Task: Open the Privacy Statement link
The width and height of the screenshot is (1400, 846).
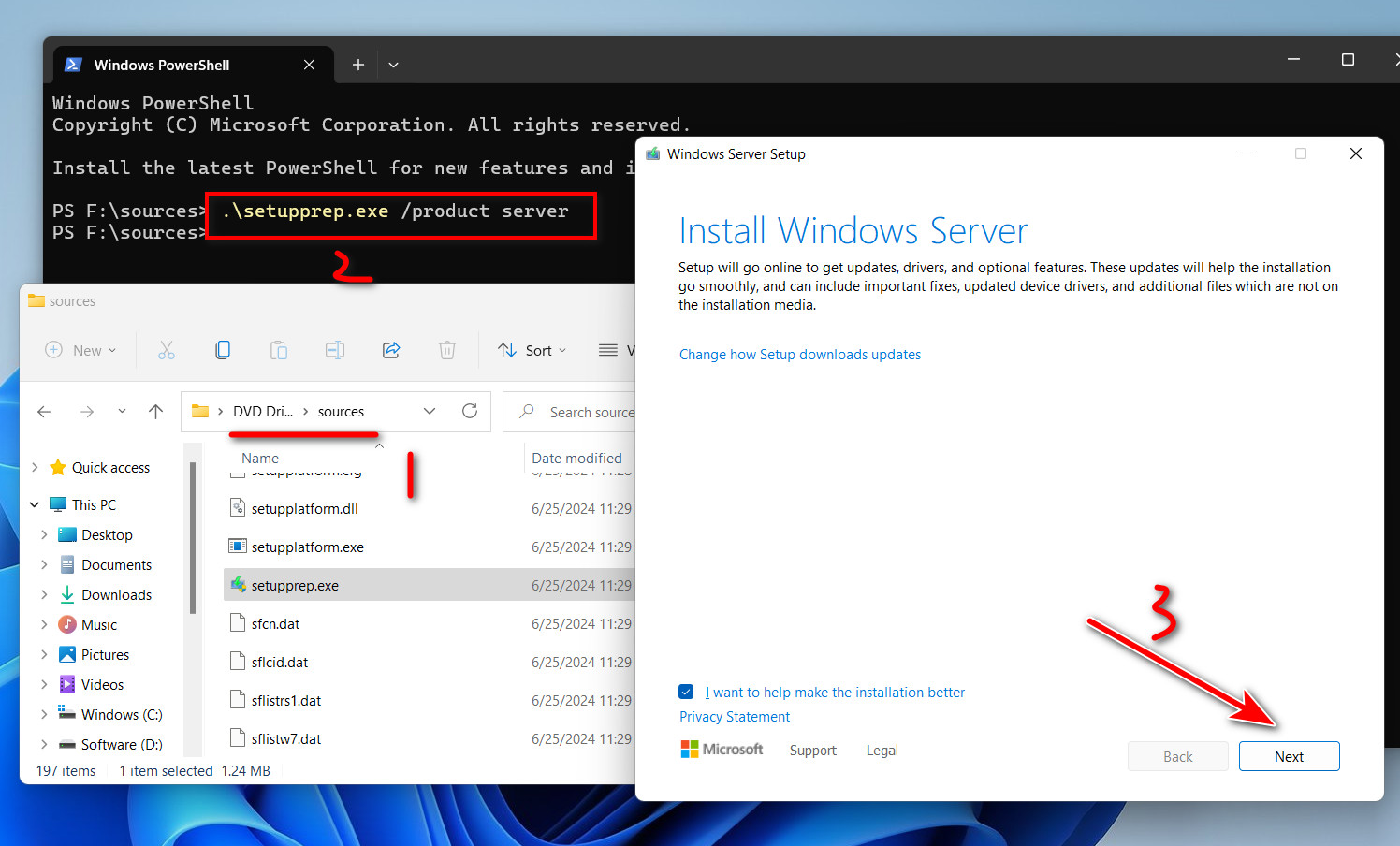Action: [x=734, y=717]
